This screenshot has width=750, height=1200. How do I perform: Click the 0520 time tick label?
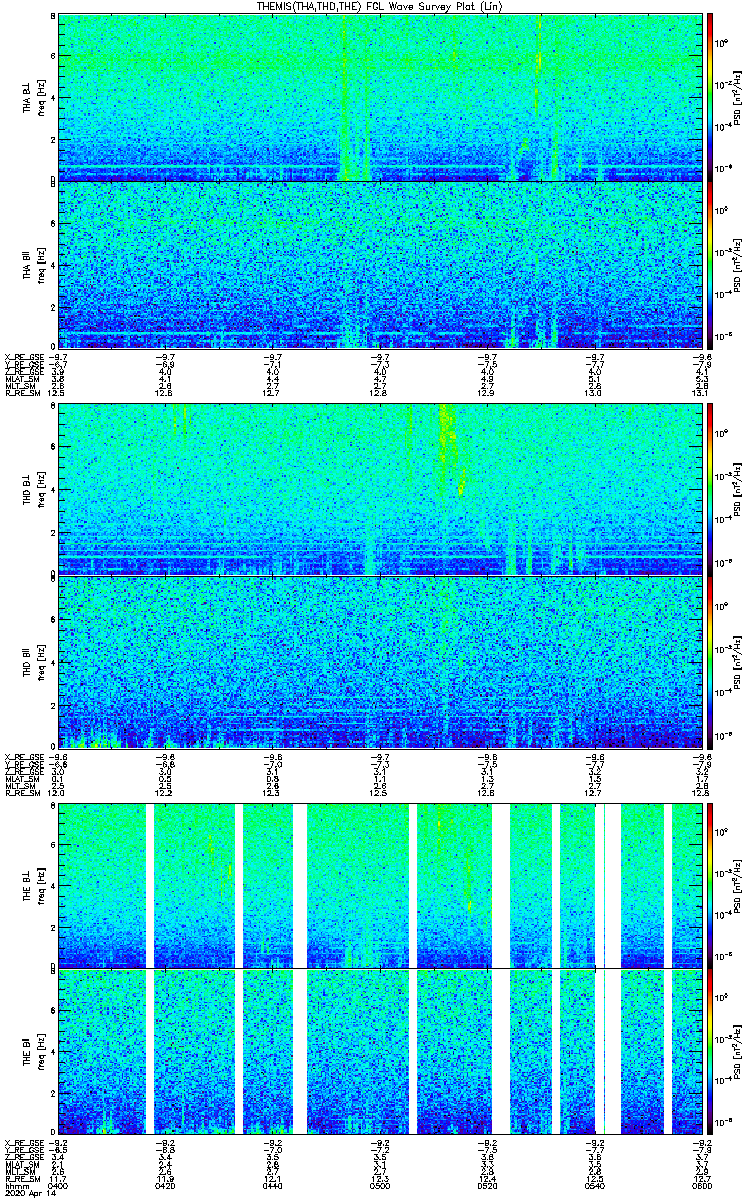487,1186
